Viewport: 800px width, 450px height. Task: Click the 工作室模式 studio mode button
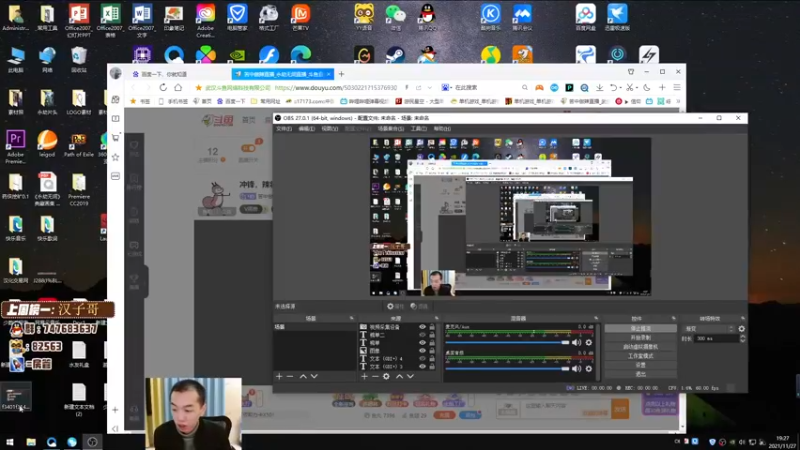click(641, 356)
